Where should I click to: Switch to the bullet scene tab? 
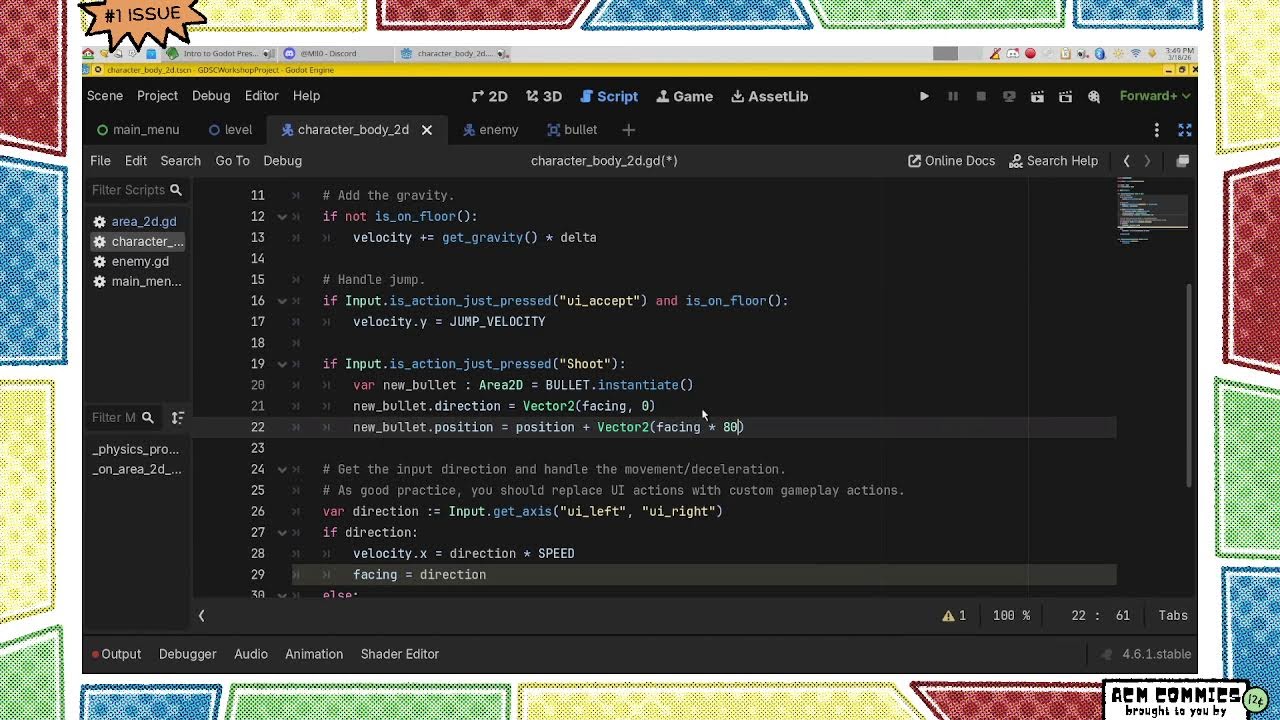point(572,130)
